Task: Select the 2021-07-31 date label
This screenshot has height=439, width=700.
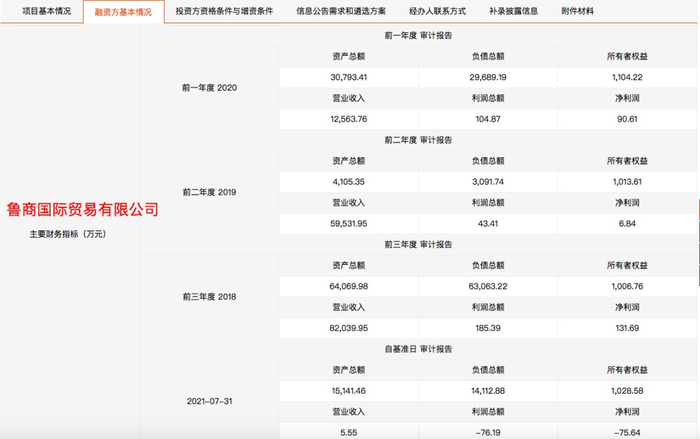Action: click(x=209, y=401)
